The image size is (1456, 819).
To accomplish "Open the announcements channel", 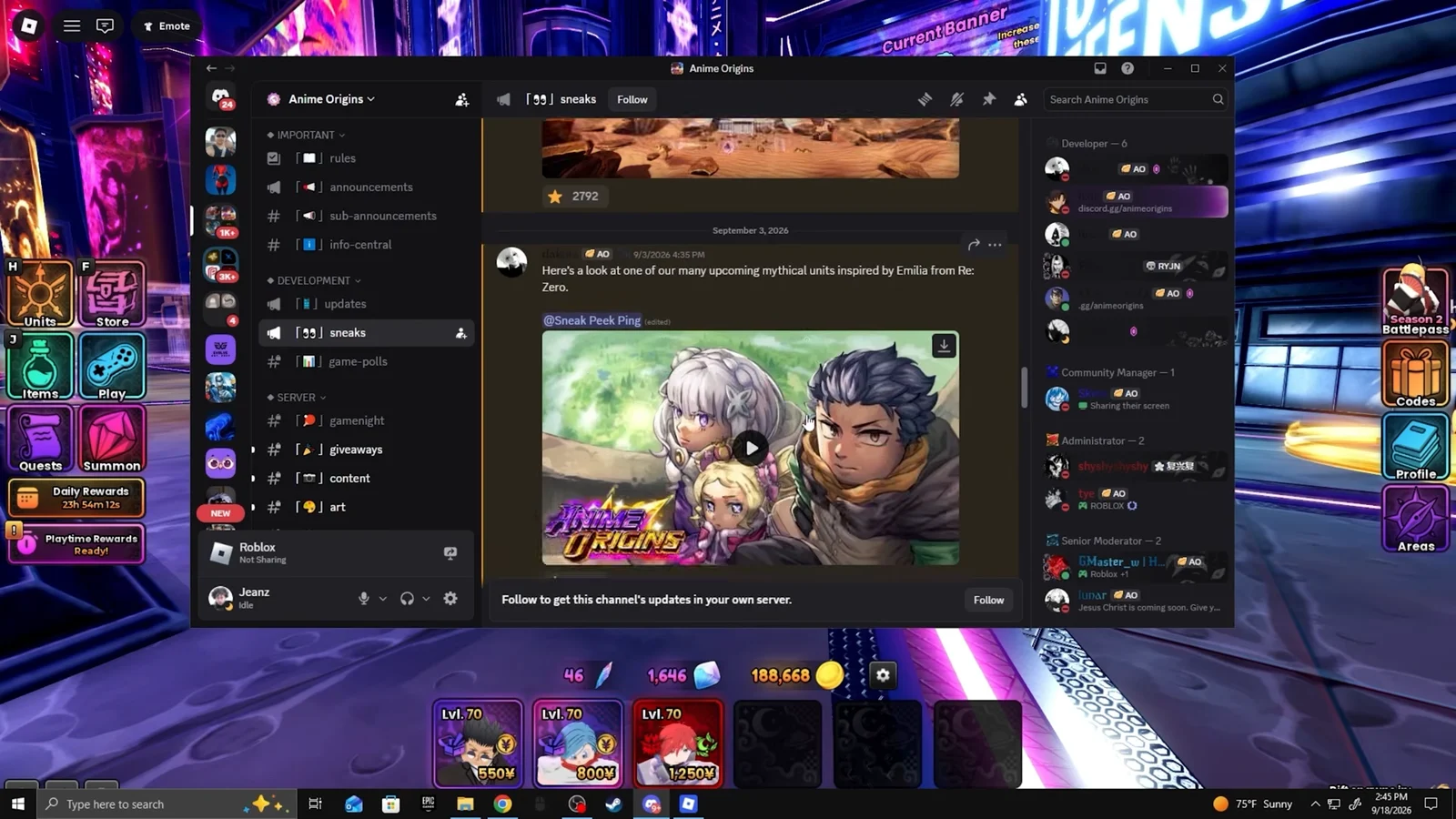I will 367,187.
